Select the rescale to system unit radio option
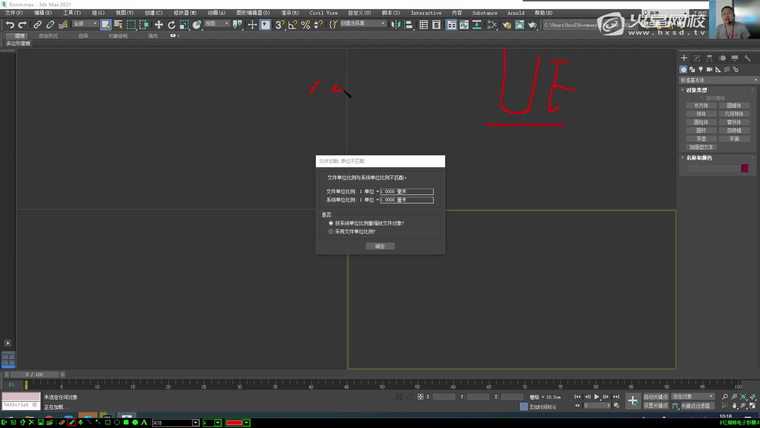Image resolution: width=760 pixels, height=428 pixels. tap(331, 223)
